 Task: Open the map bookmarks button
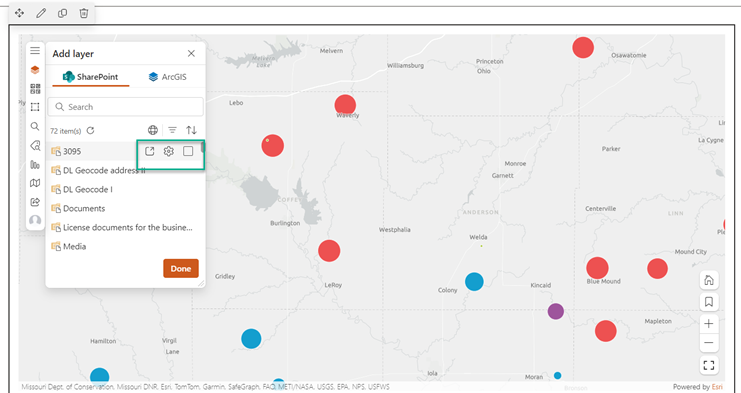[708, 302]
